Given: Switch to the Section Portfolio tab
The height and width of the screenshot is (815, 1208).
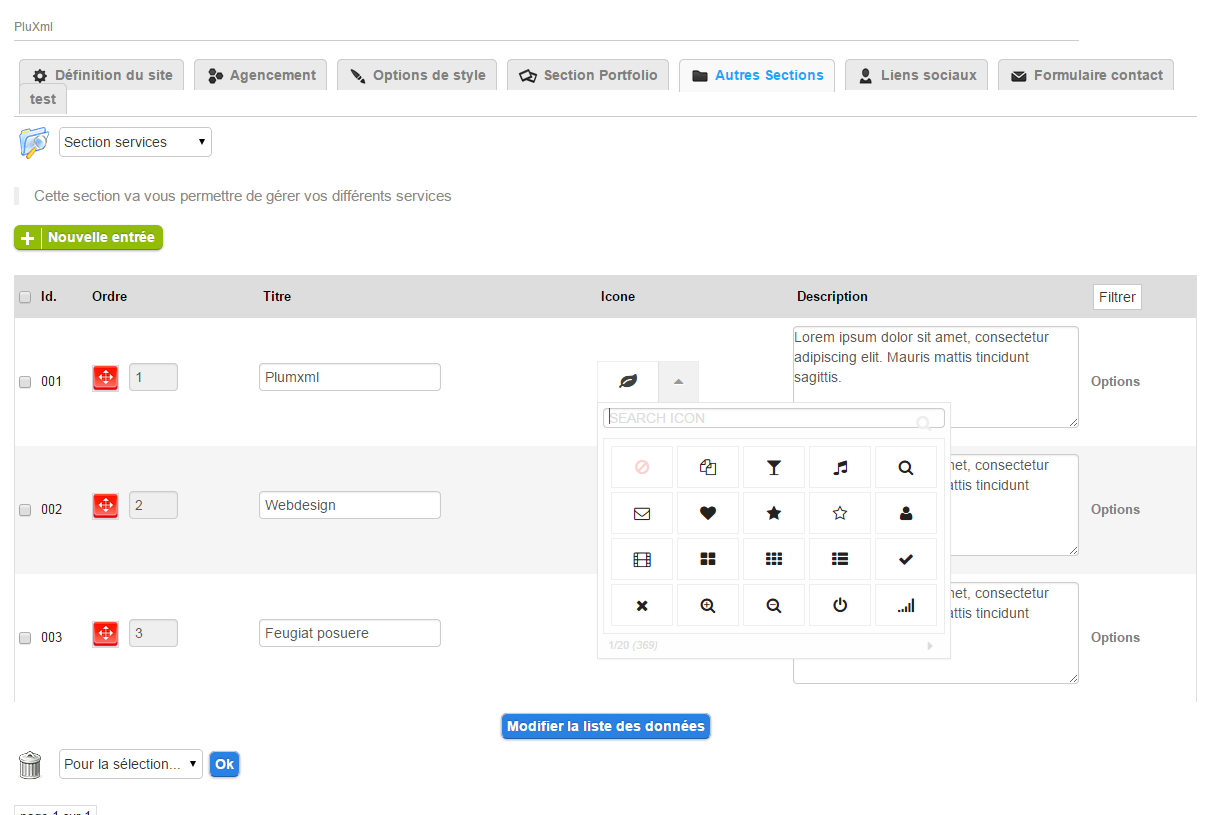Looking at the screenshot, I should [588, 75].
